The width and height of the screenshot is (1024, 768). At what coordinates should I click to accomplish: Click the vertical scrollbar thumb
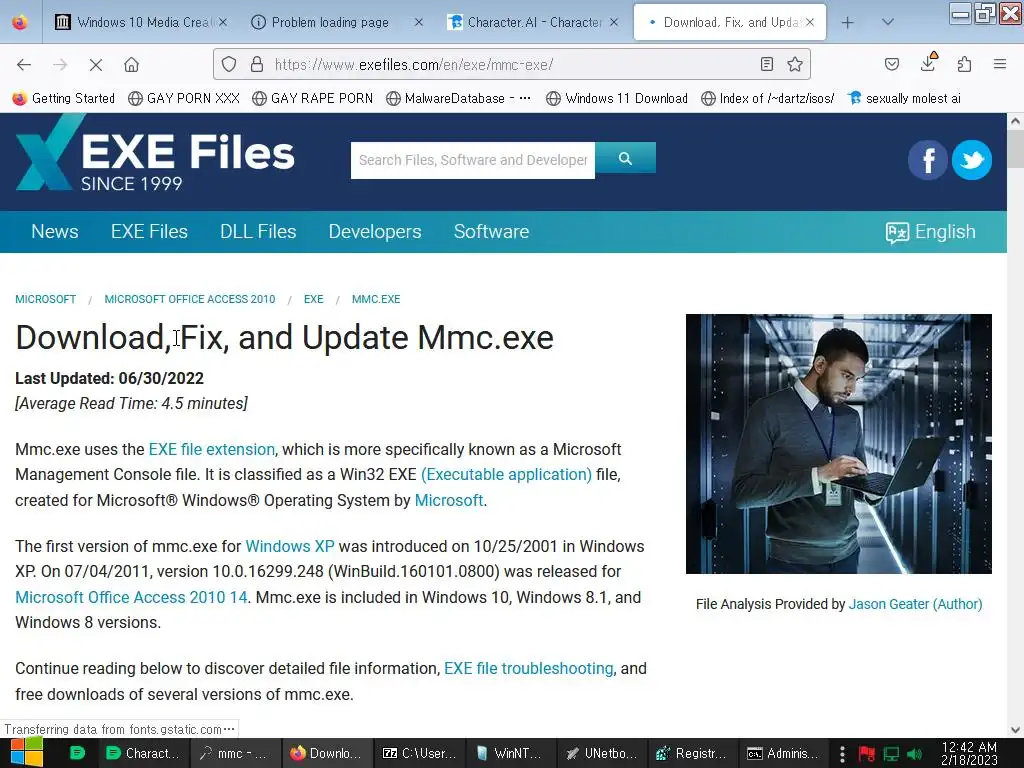point(1015,149)
